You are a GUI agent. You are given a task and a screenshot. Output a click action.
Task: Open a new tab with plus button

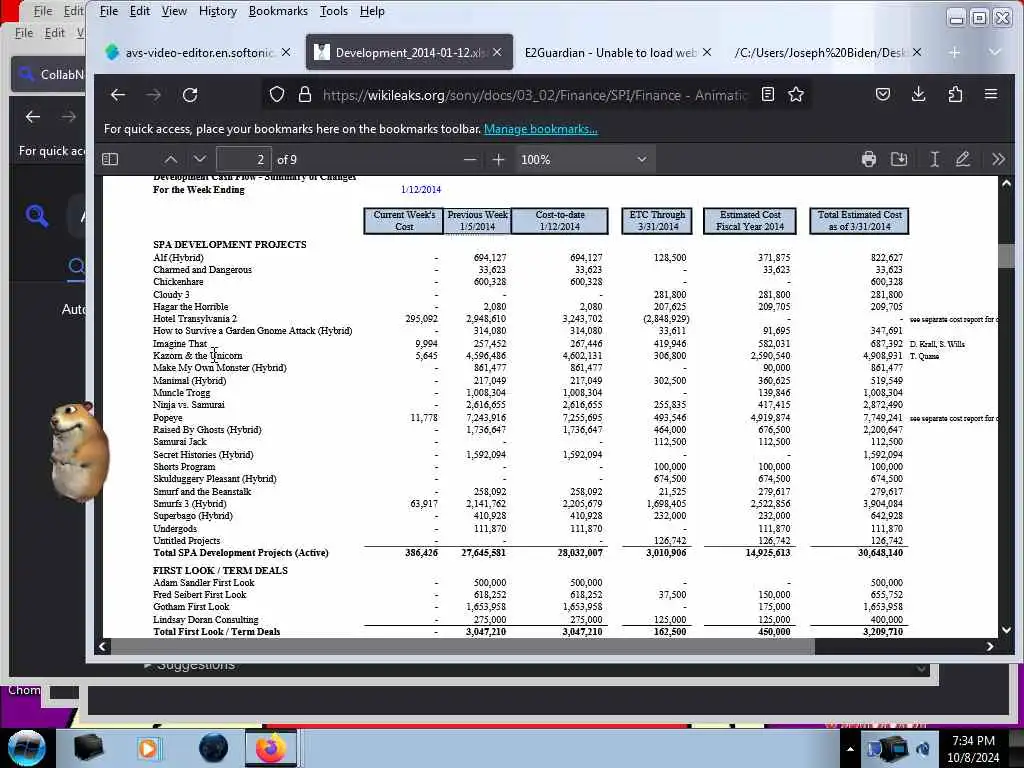pyautogui.click(x=954, y=52)
